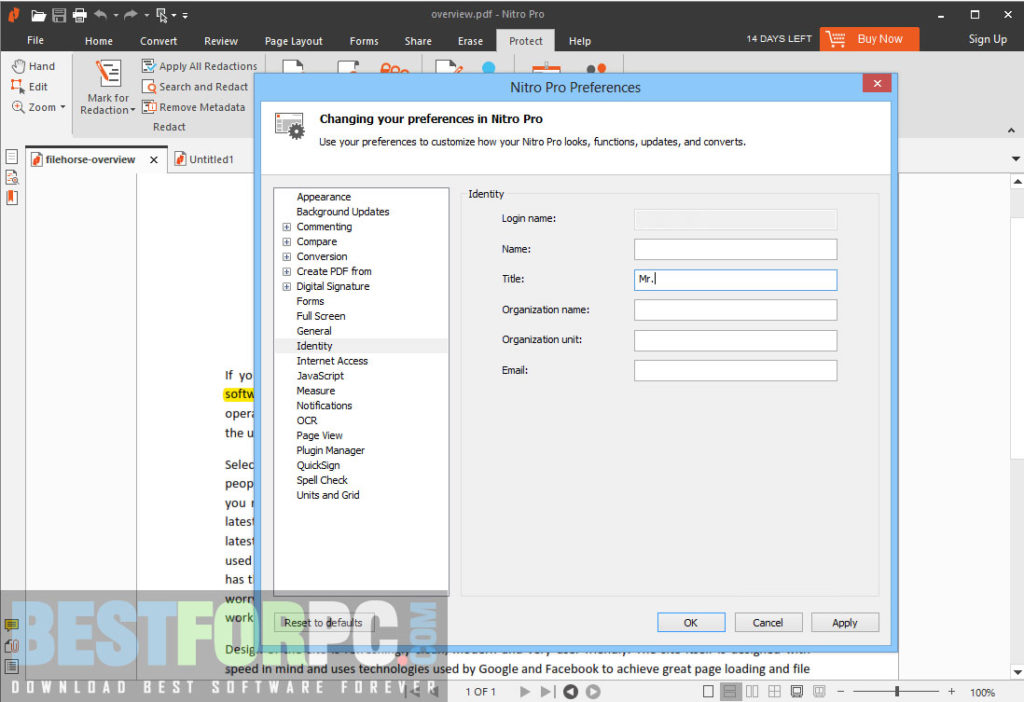Close the filehorse-overview document tab
Screen dimensions: 1024x702
(x=153, y=159)
